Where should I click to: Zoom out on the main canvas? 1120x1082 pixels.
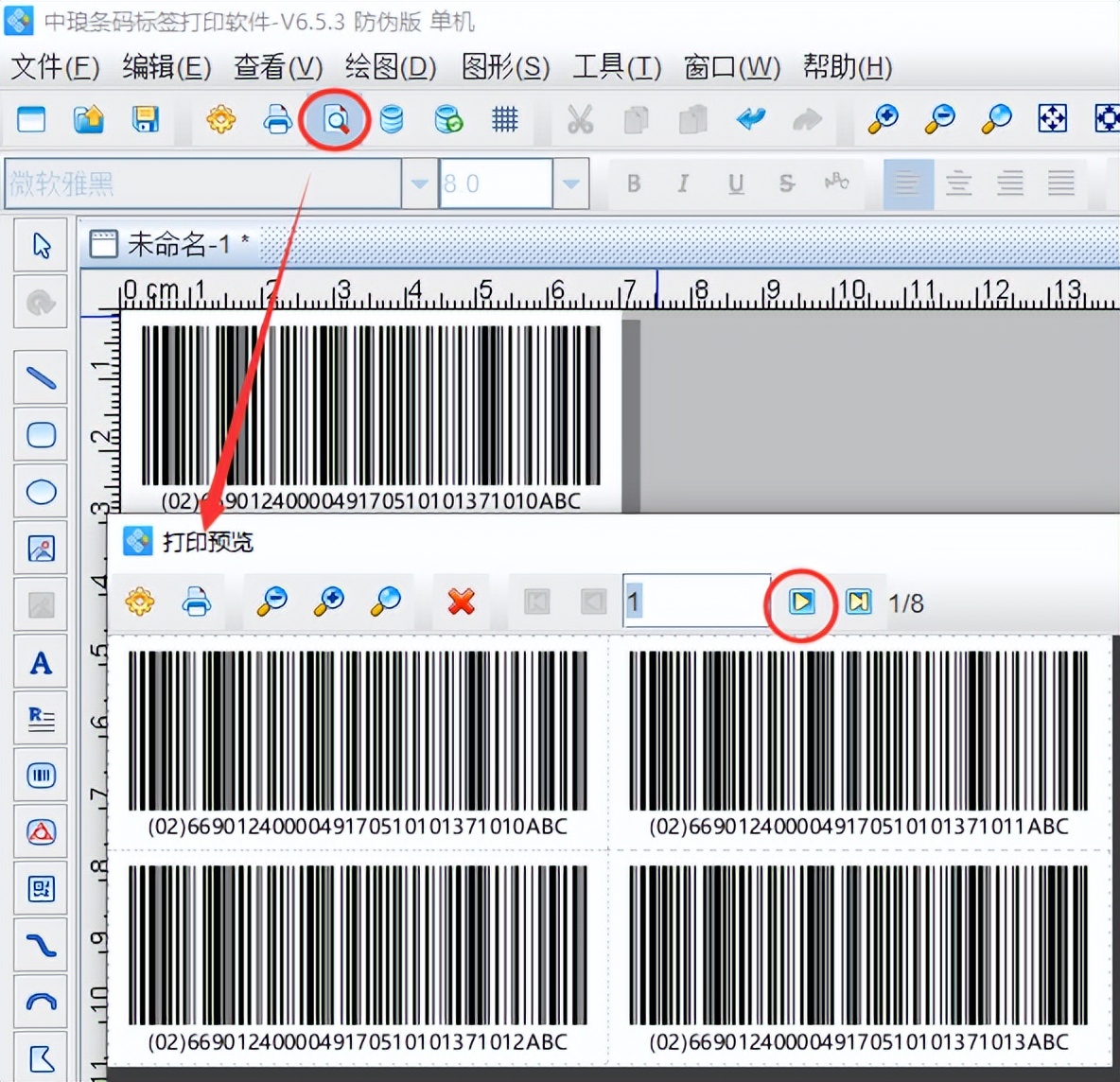[x=939, y=119]
